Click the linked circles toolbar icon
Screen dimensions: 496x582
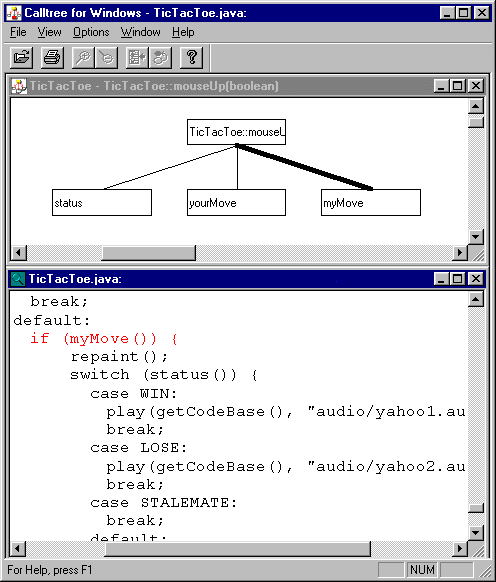pyautogui.click(x=160, y=58)
